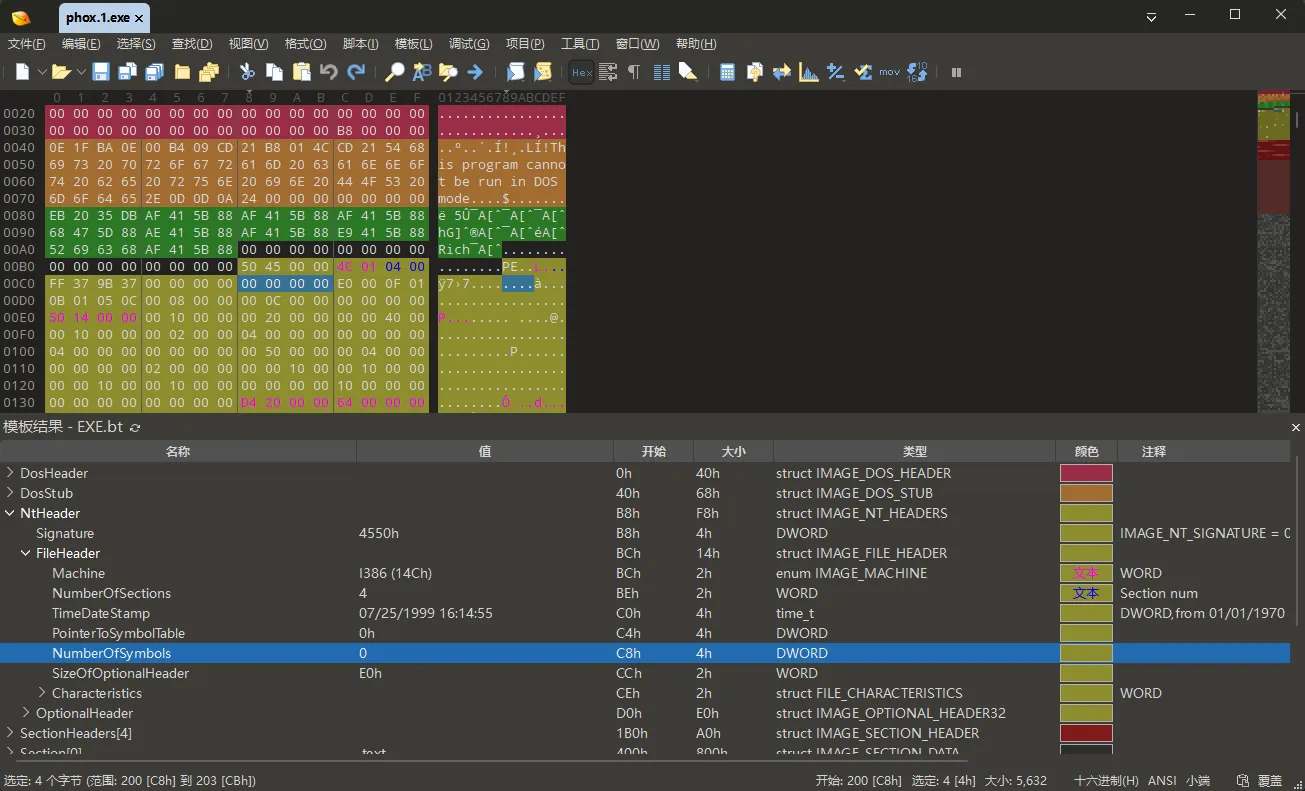This screenshot has height=791, width=1305.
Task: Sort by the 名称 column header
Action: 178,452
